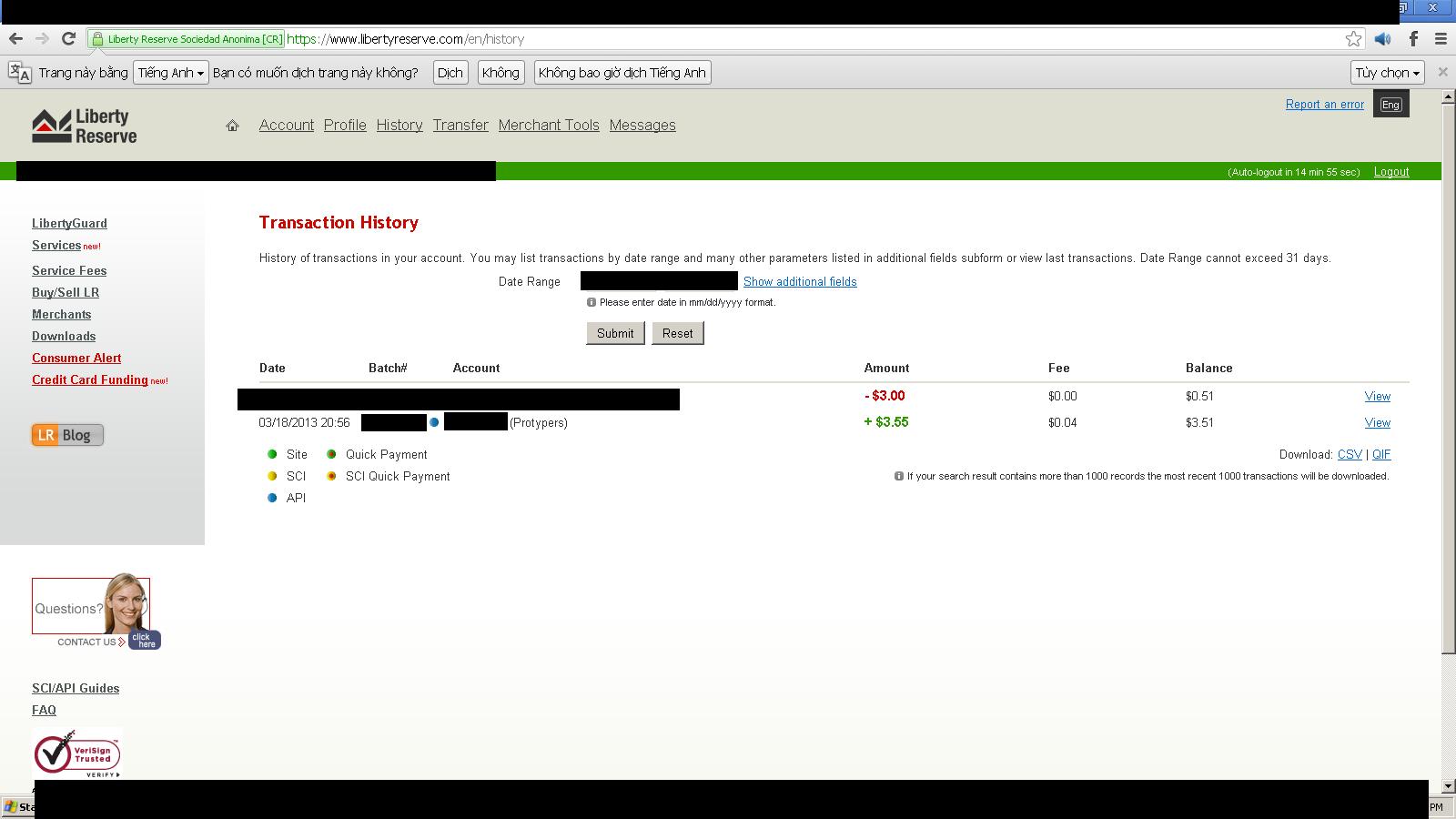
Task: Open the Messages menu
Action: 642,126
